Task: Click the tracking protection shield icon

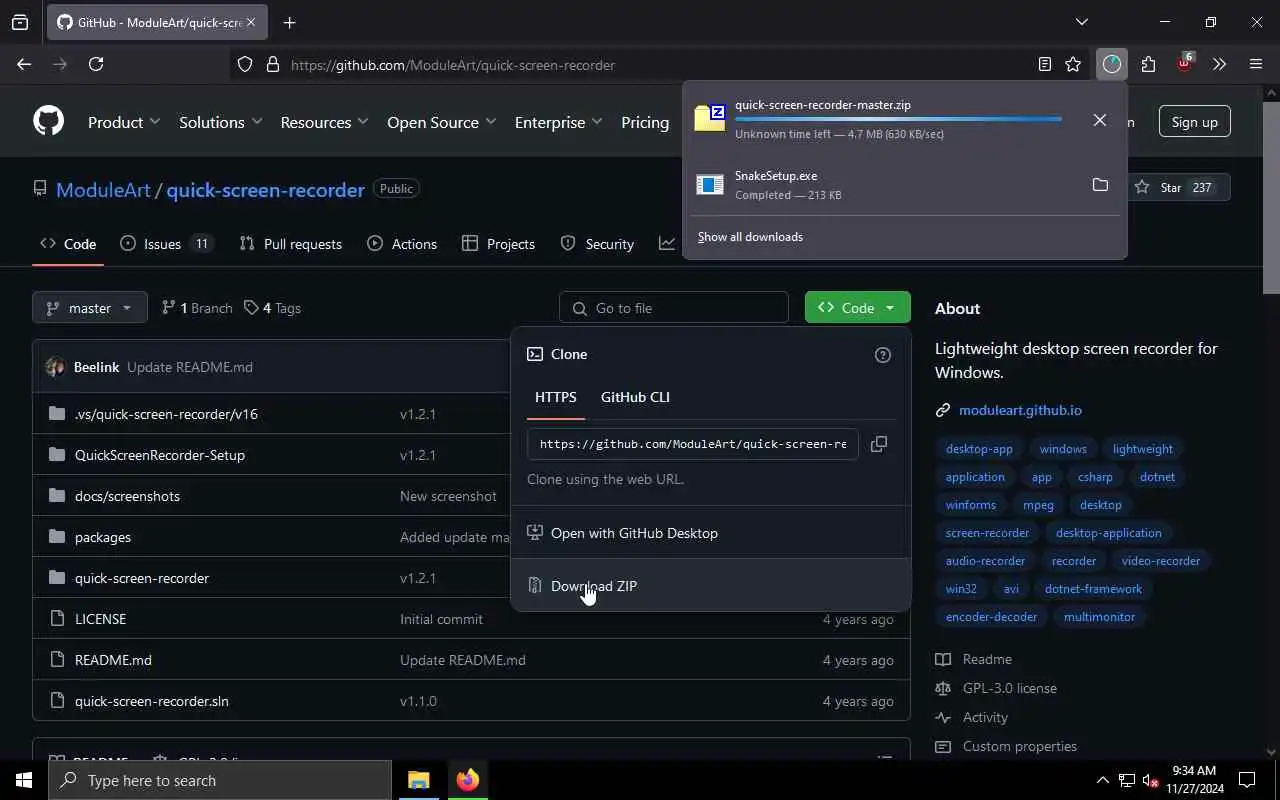Action: [x=245, y=64]
